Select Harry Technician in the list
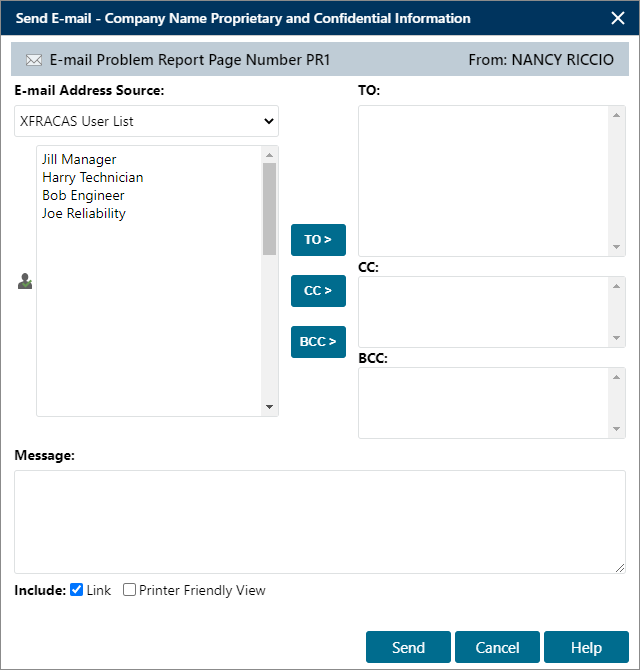Image resolution: width=640 pixels, height=670 pixels. tap(92, 177)
